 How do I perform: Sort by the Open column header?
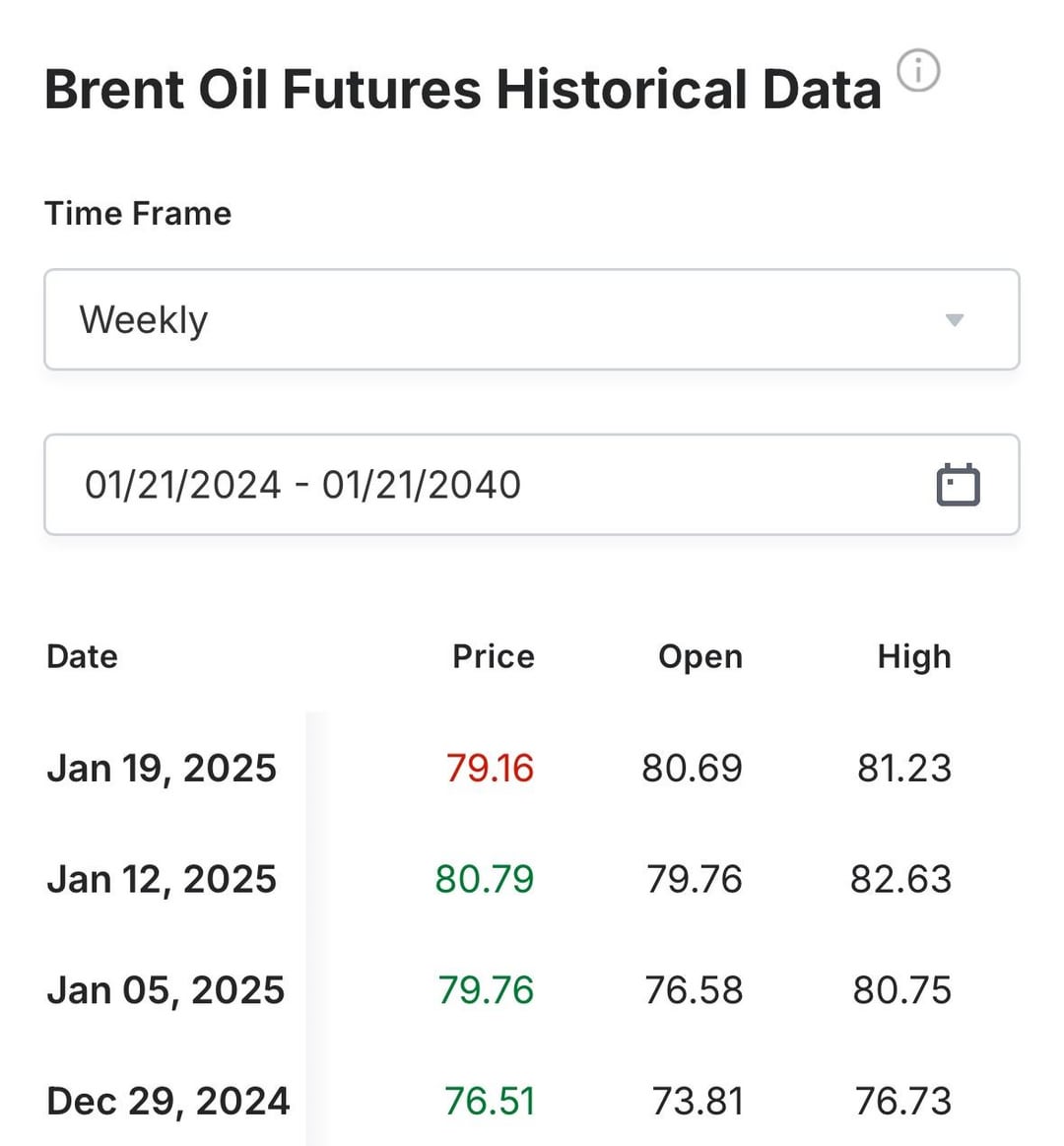(700, 657)
